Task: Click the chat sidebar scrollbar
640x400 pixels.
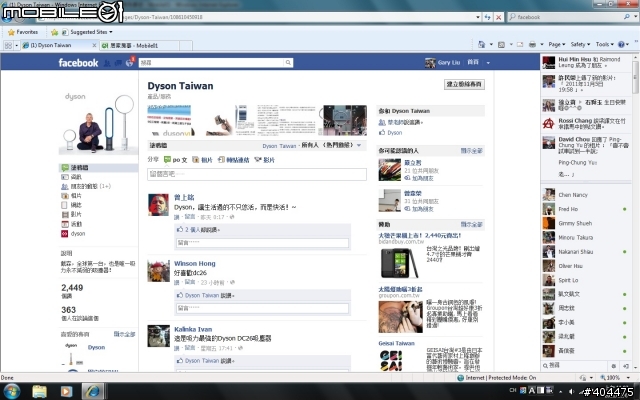Action: click(x=636, y=78)
